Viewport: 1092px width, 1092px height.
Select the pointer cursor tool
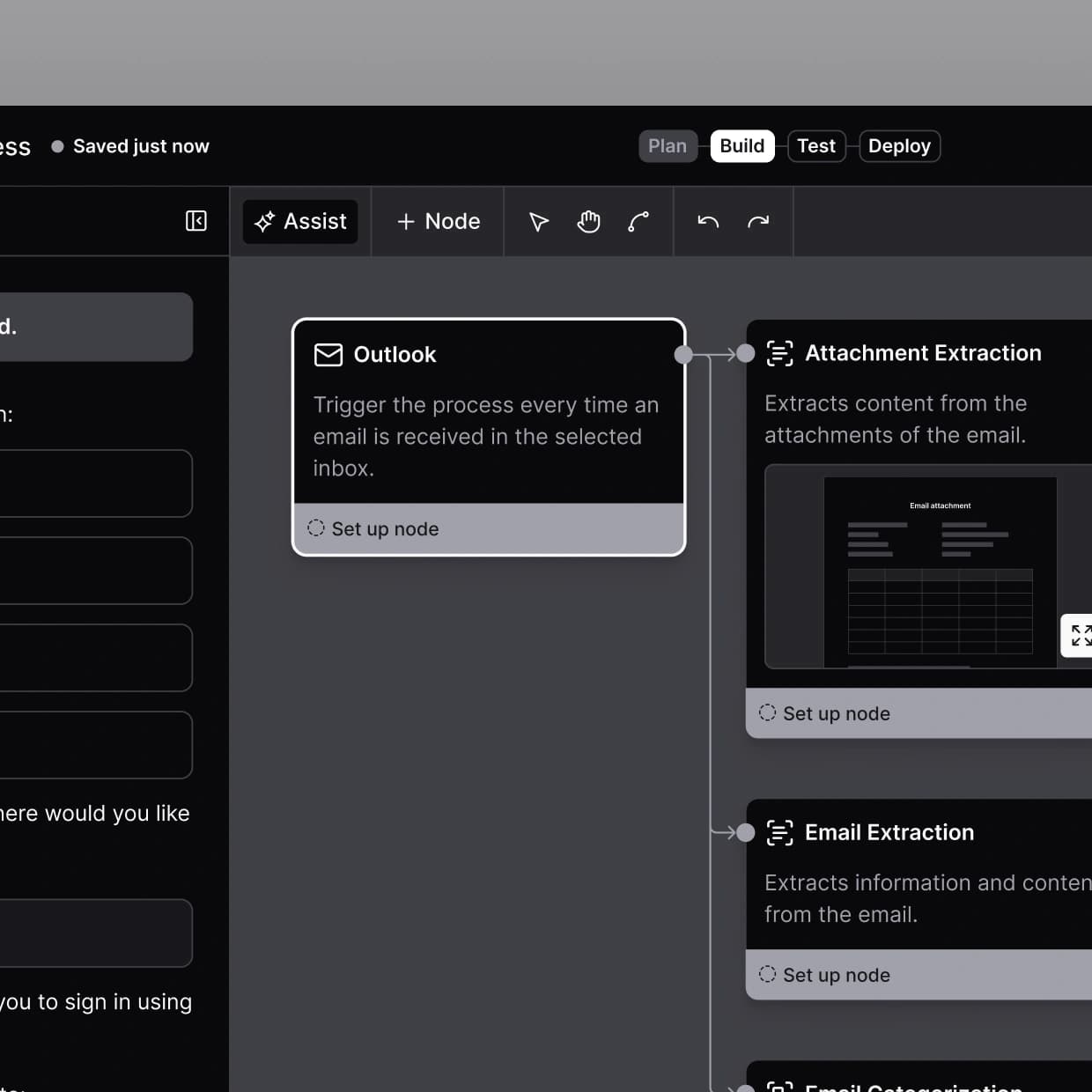(x=539, y=222)
